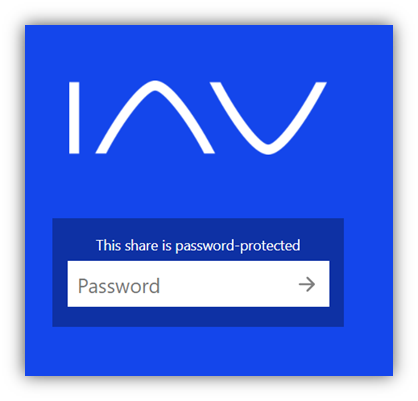Click the word 'is' in the notice

point(167,245)
